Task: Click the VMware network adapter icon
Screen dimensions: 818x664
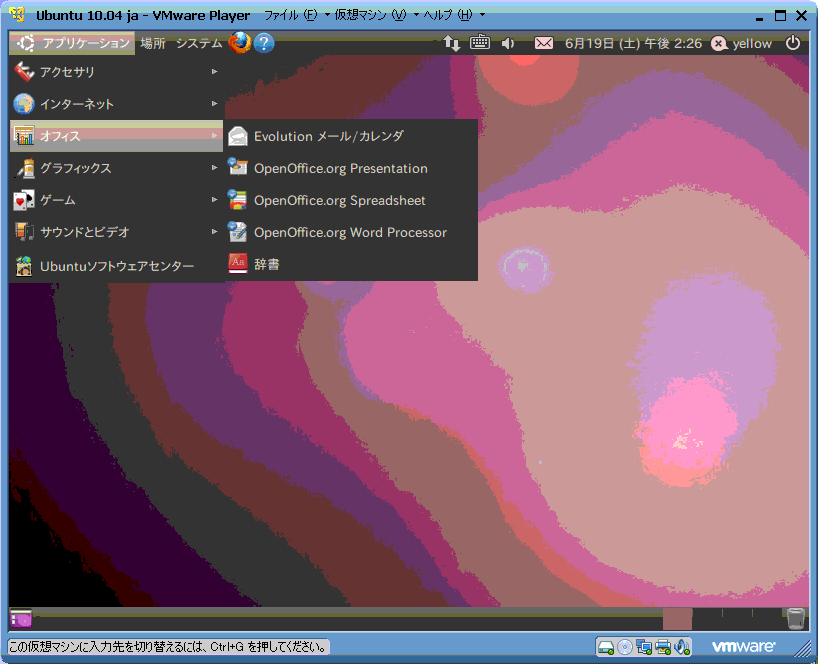Action: point(644,647)
